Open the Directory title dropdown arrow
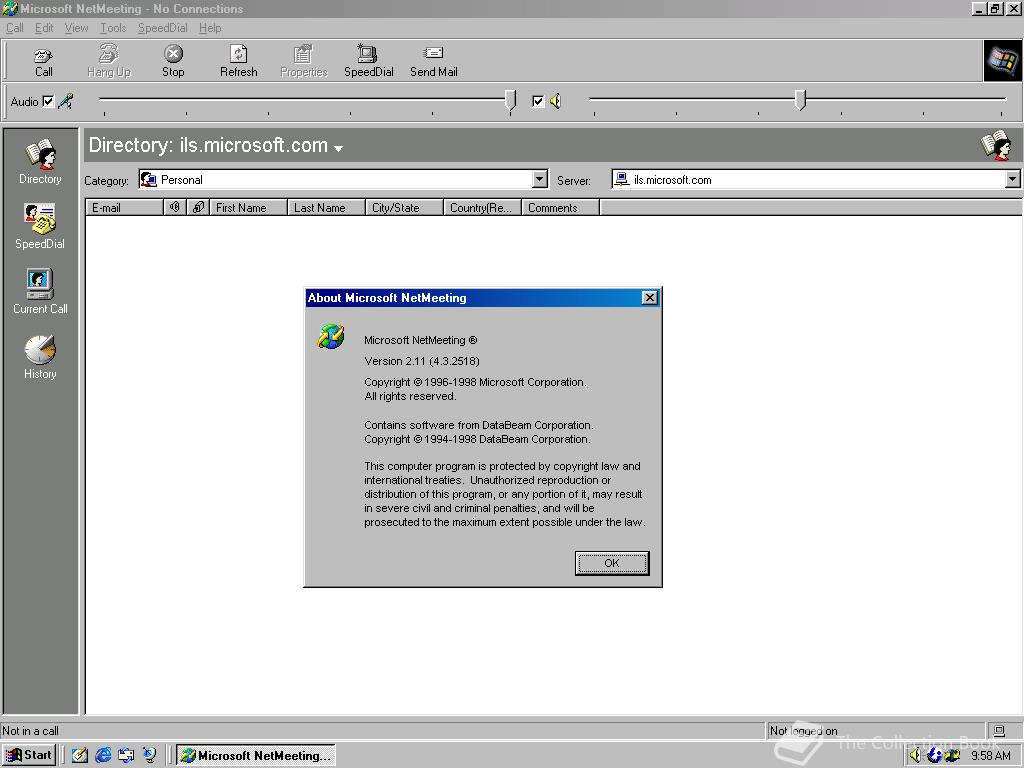The width and height of the screenshot is (1024, 768). [338, 148]
